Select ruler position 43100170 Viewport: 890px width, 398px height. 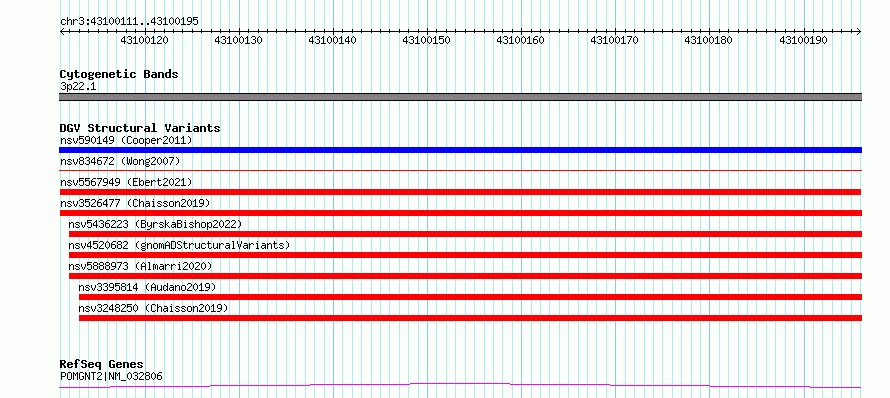615,40
